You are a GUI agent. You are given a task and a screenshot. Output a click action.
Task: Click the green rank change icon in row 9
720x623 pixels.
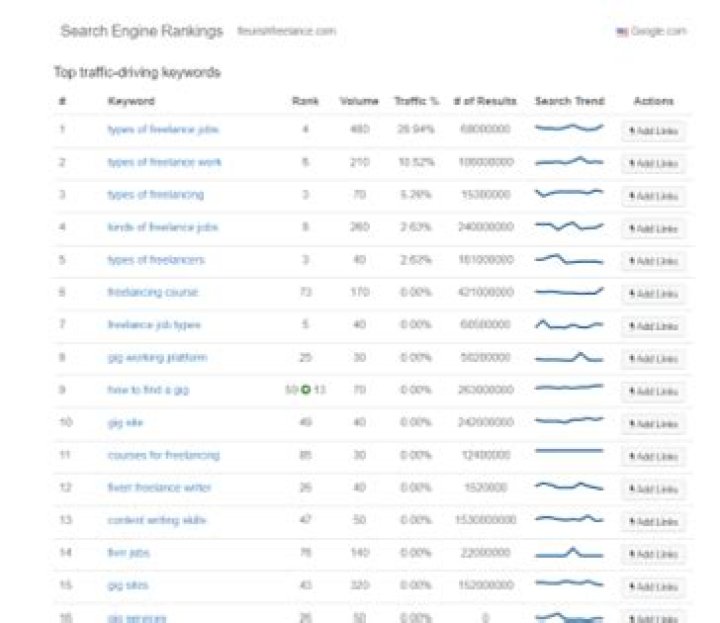[x=306, y=390]
